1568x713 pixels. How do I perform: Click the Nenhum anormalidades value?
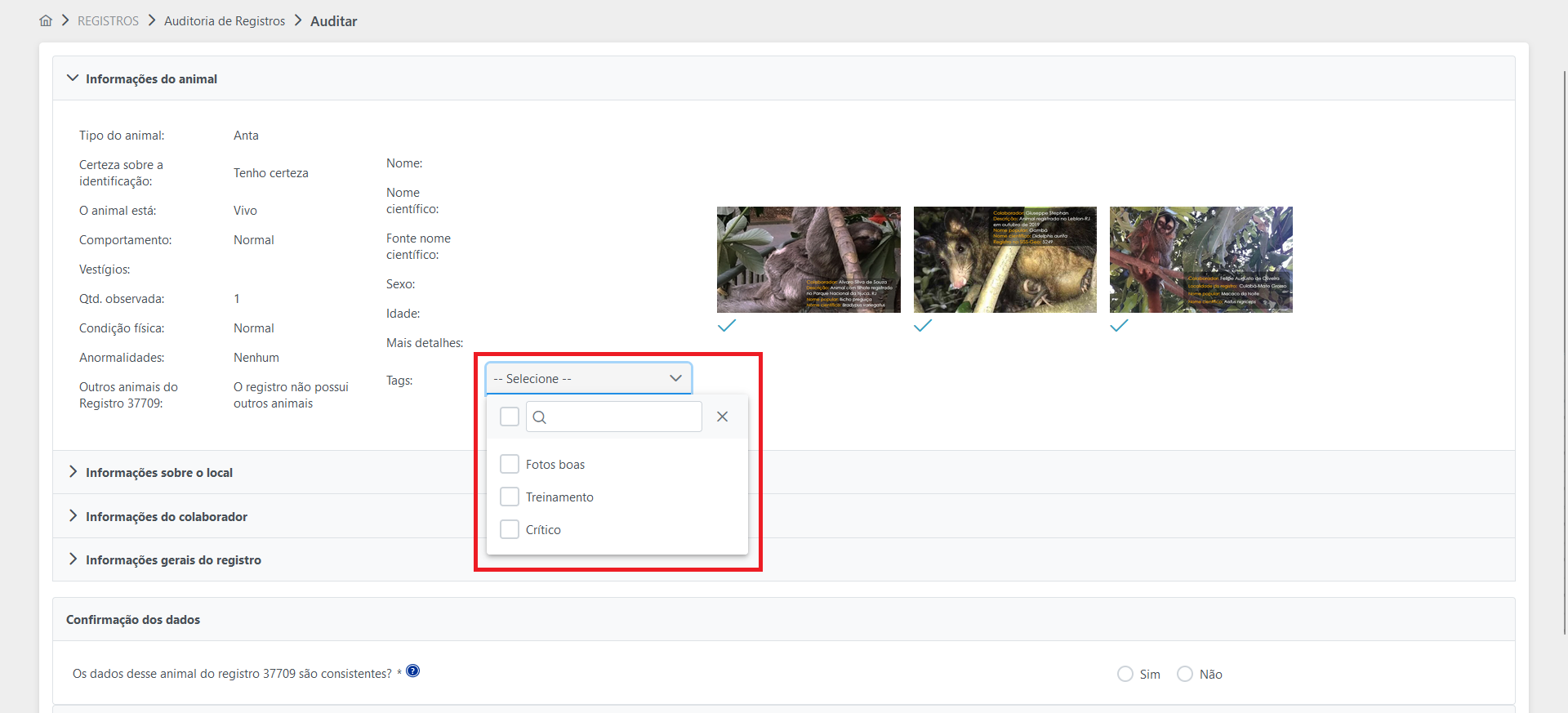pos(256,358)
